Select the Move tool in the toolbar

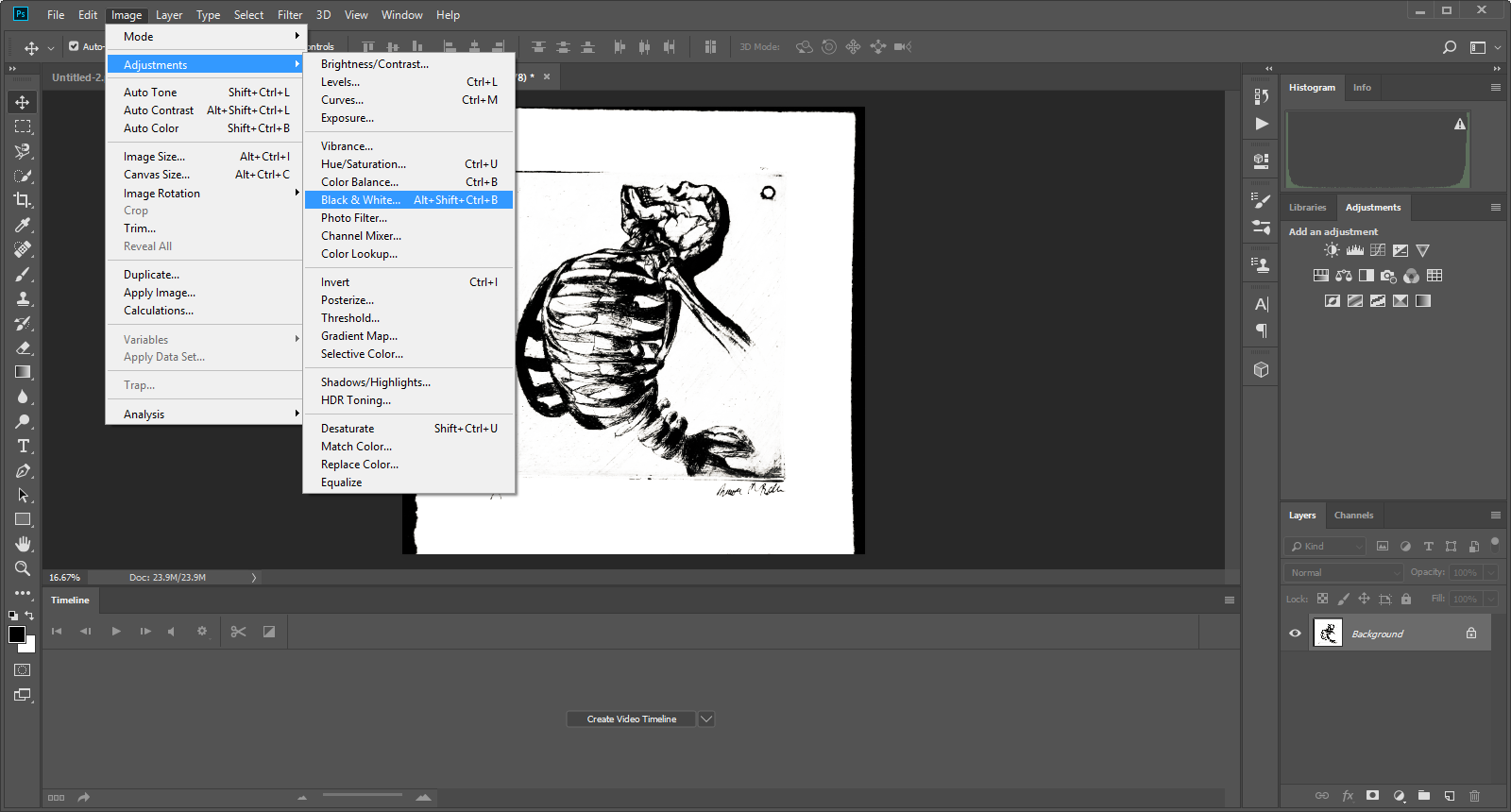[x=23, y=102]
